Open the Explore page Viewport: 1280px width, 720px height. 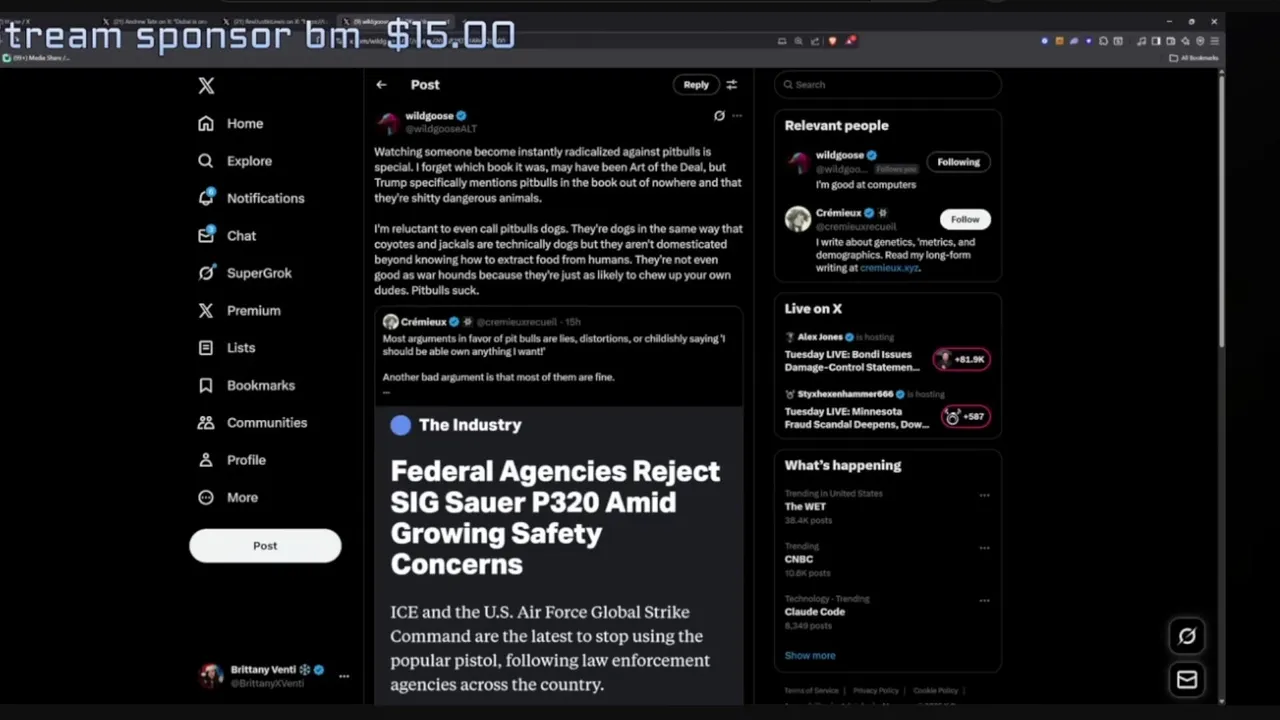(235, 161)
